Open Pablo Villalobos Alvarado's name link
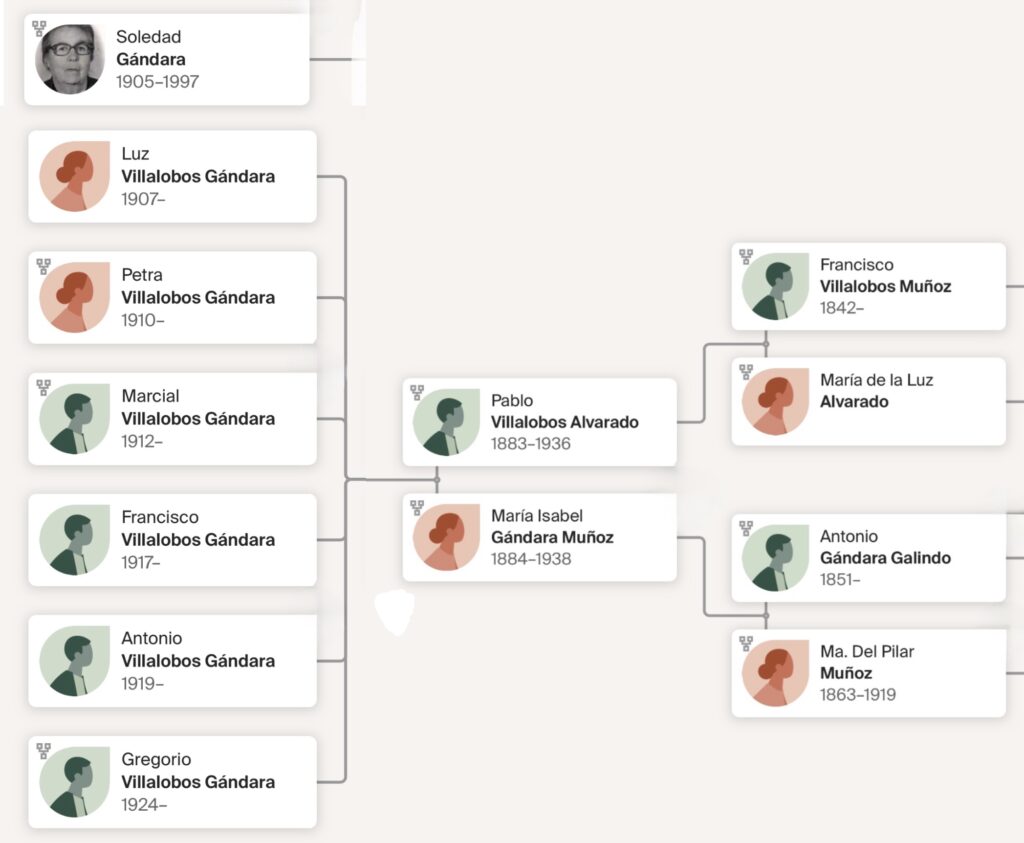This screenshot has width=1024, height=843. coord(564,422)
